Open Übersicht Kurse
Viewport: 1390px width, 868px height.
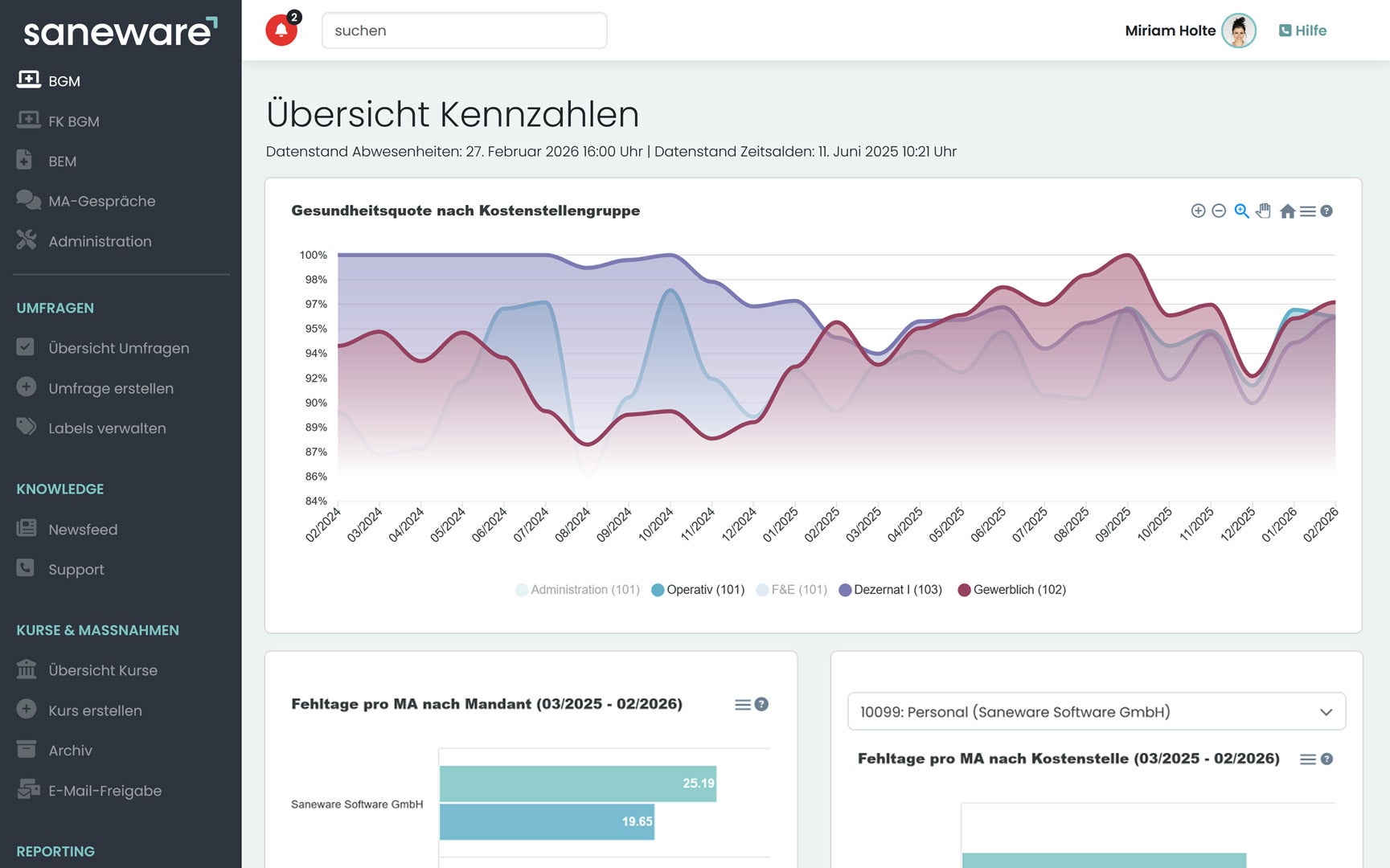[103, 670]
